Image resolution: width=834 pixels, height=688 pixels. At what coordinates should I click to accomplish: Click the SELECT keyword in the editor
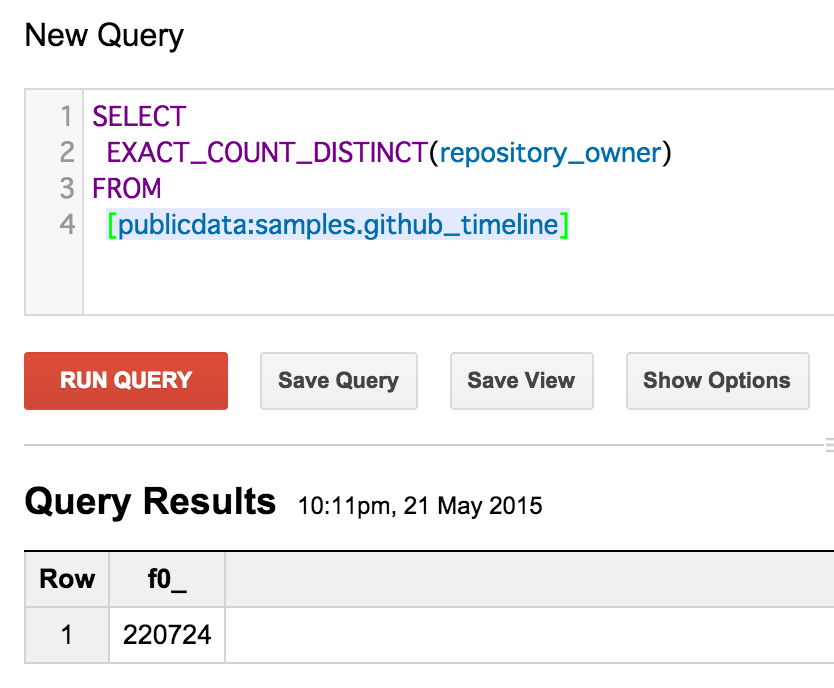[138, 116]
